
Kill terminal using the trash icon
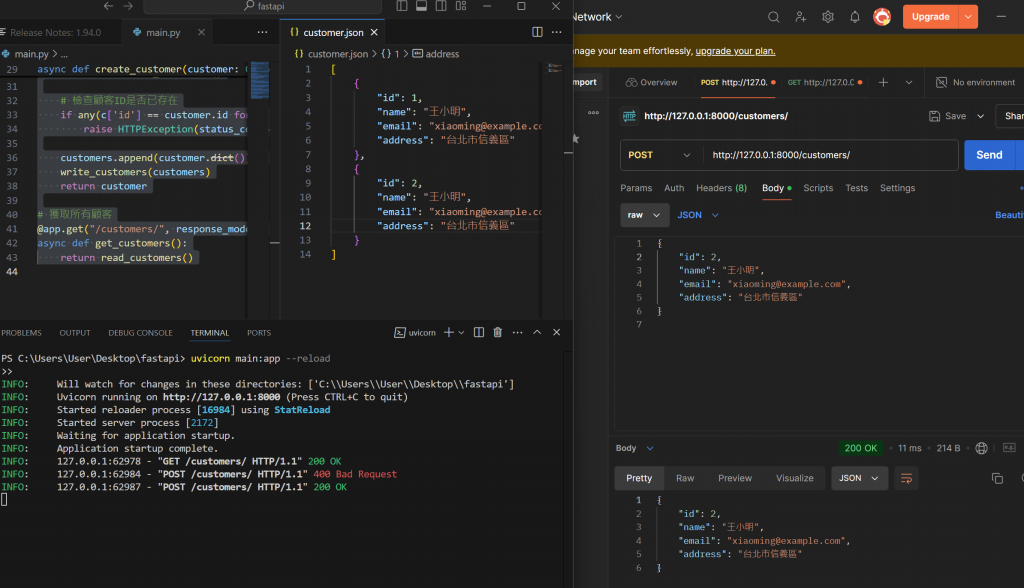click(497, 332)
